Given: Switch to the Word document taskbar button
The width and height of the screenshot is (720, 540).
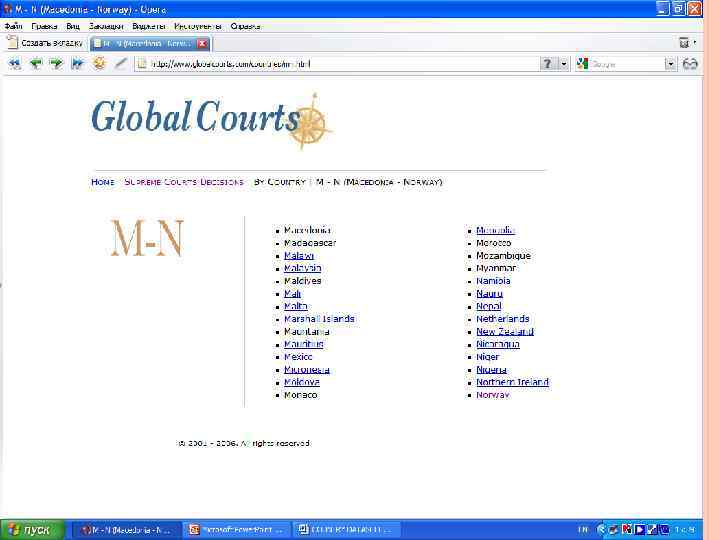Looking at the screenshot, I should [347, 530].
